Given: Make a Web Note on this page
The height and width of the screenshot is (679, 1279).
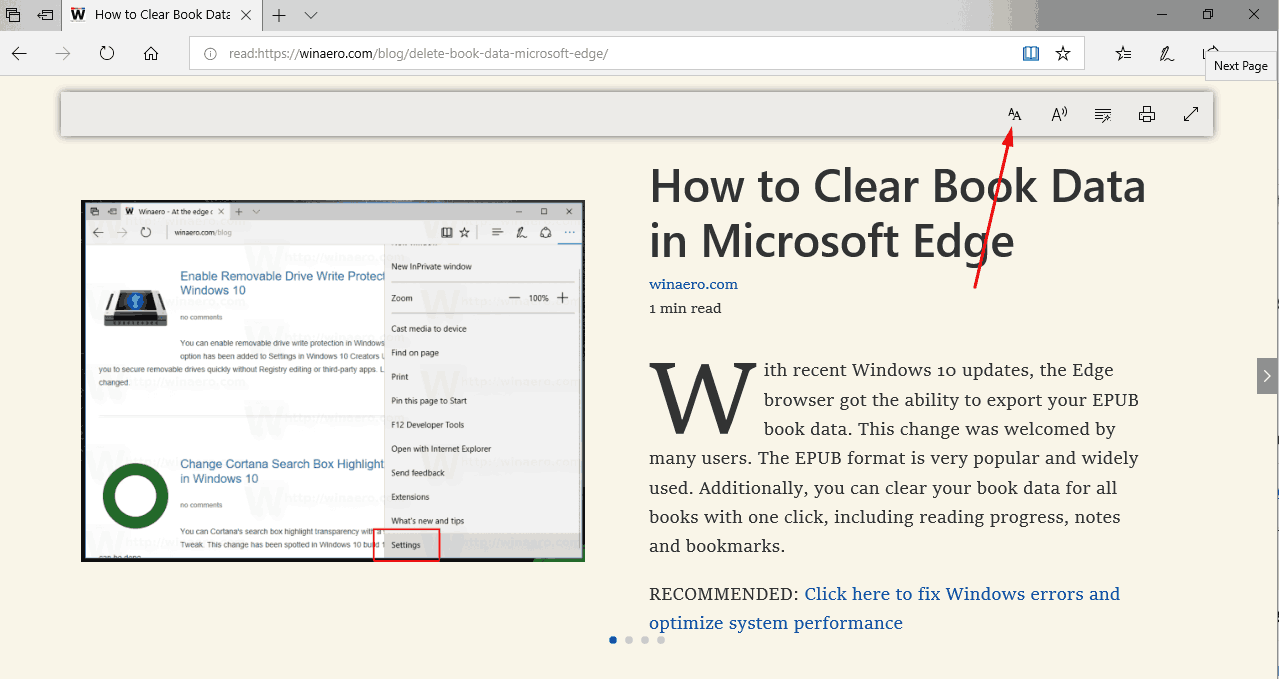Looking at the screenshot, I should click(1166, 53).
